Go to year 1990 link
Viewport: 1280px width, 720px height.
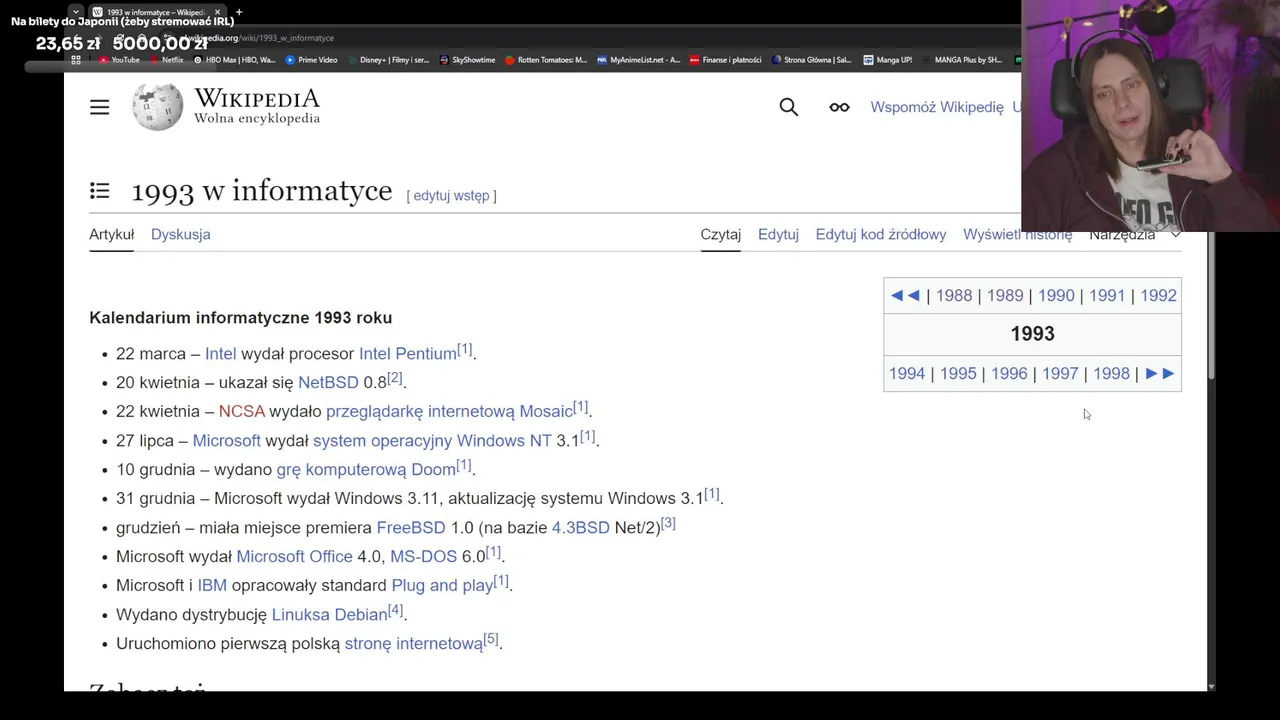coord(1056,295)
